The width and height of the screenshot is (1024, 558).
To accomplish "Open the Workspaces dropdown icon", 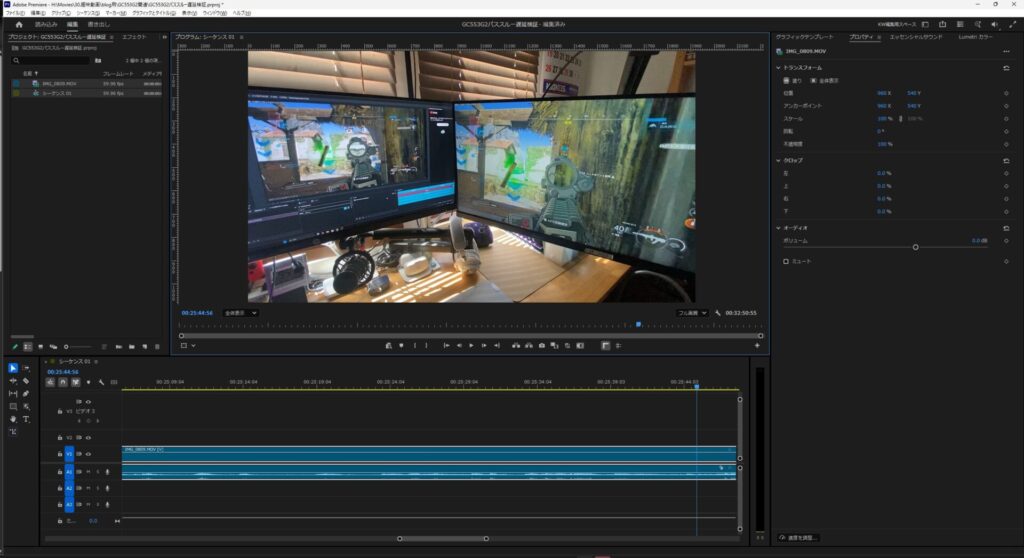I will pos(925,24).
